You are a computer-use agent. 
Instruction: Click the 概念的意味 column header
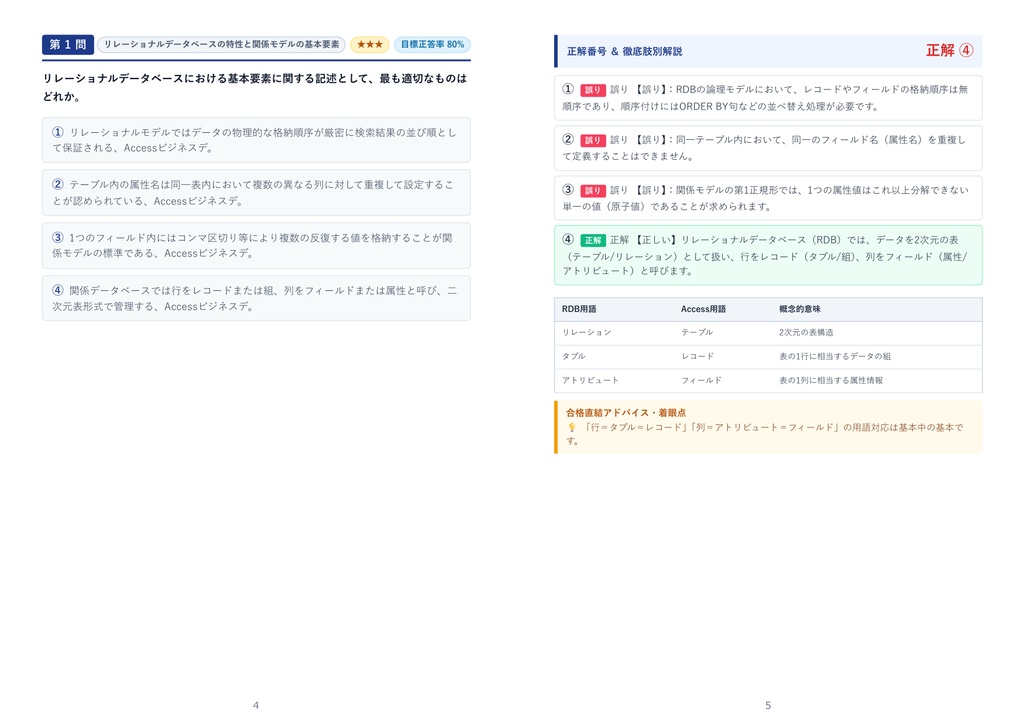pyautogui.click(x=799, y=309)
